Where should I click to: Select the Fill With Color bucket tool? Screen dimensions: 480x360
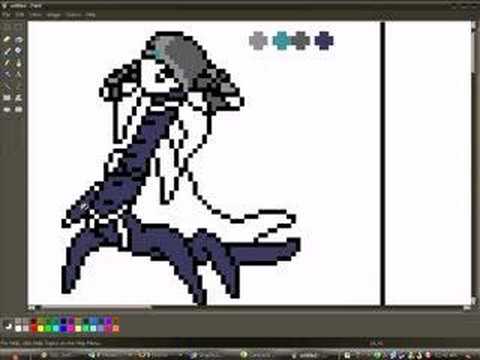pos(19,39)
